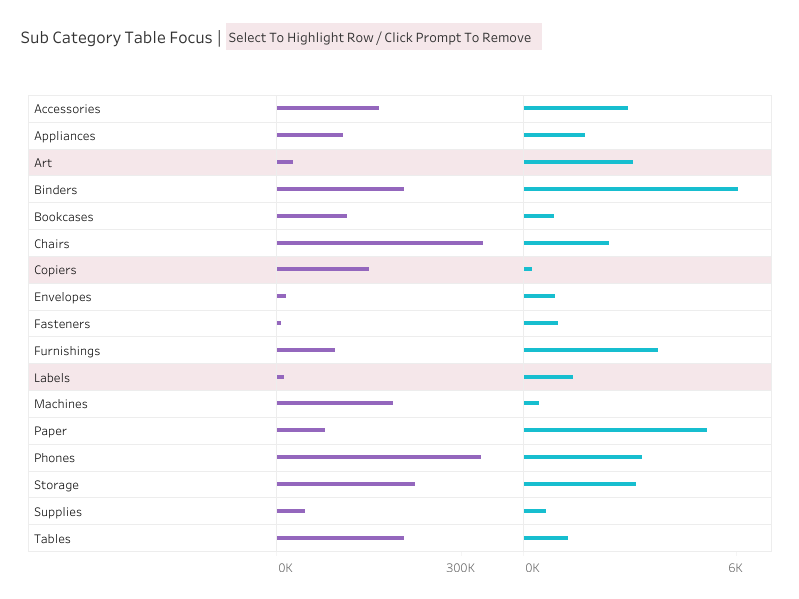Toggle highlight on the Labels row
Viewport: 799px width, 599px height.
tap(52, 378)
